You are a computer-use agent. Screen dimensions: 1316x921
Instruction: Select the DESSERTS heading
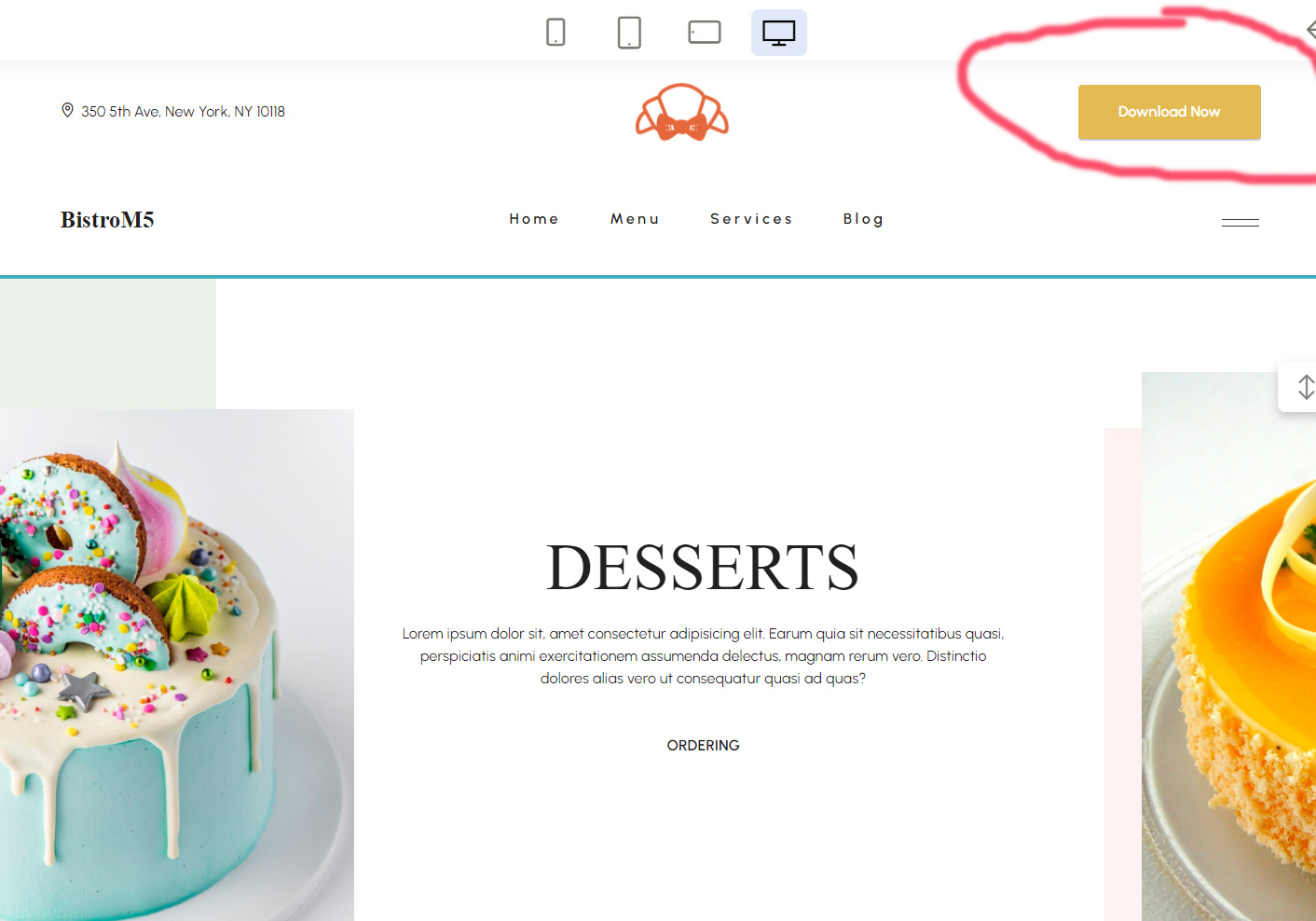click(703, 568)
